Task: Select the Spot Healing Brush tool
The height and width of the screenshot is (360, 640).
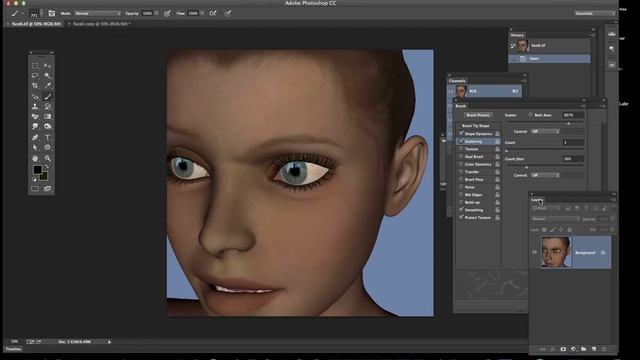Action: [35, 96]
